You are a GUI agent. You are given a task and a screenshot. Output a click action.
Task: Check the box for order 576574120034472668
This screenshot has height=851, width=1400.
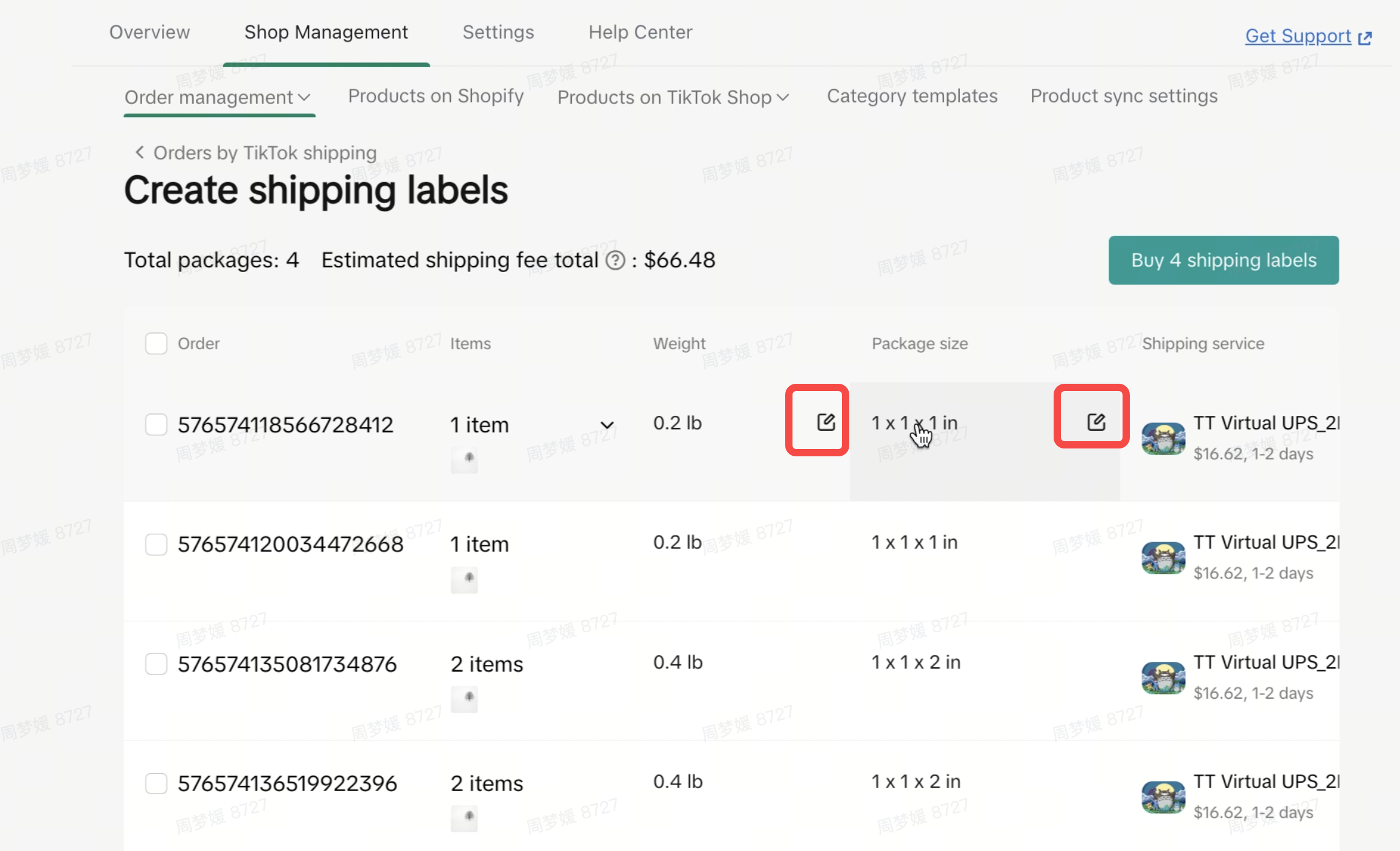click(156, 544)
